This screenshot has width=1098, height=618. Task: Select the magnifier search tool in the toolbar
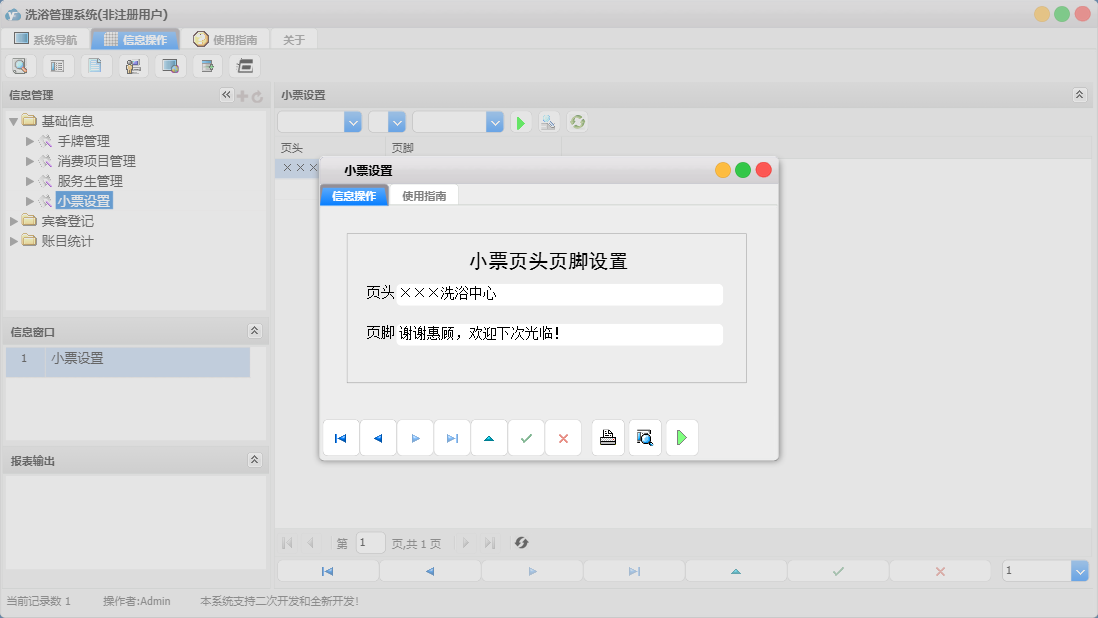tap(20, 65)
